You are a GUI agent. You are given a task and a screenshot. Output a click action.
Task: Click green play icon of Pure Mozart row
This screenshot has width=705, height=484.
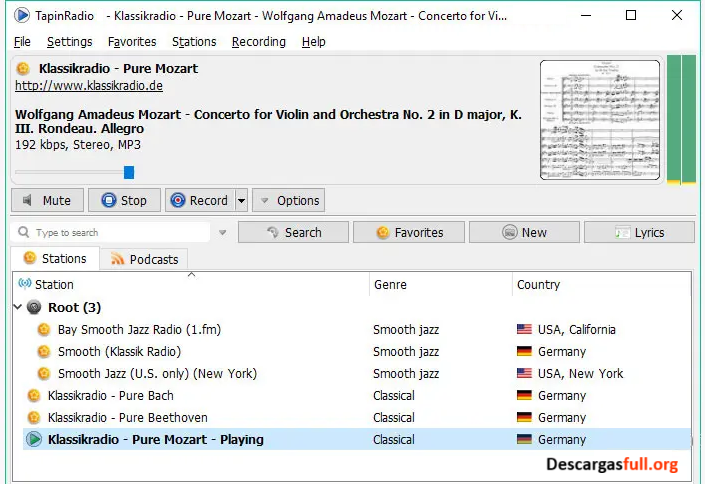click(34, 439)
